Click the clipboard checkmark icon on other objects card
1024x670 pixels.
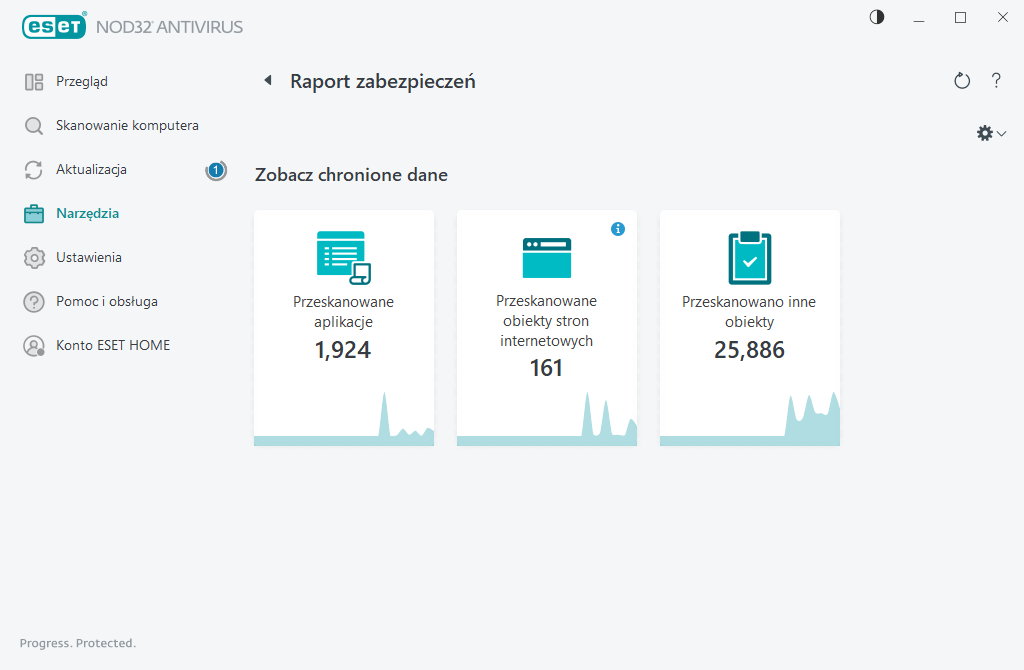(x=749, y=258)
